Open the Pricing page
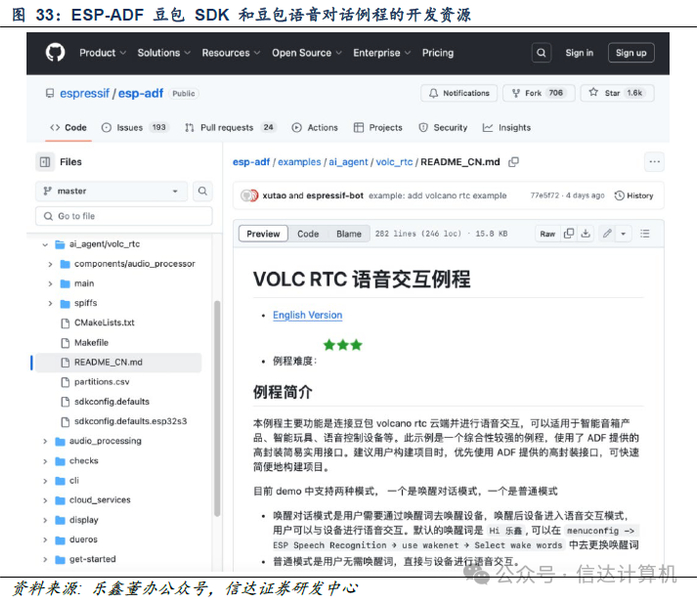Screen dimensions: 700x603 pos(438,53)
